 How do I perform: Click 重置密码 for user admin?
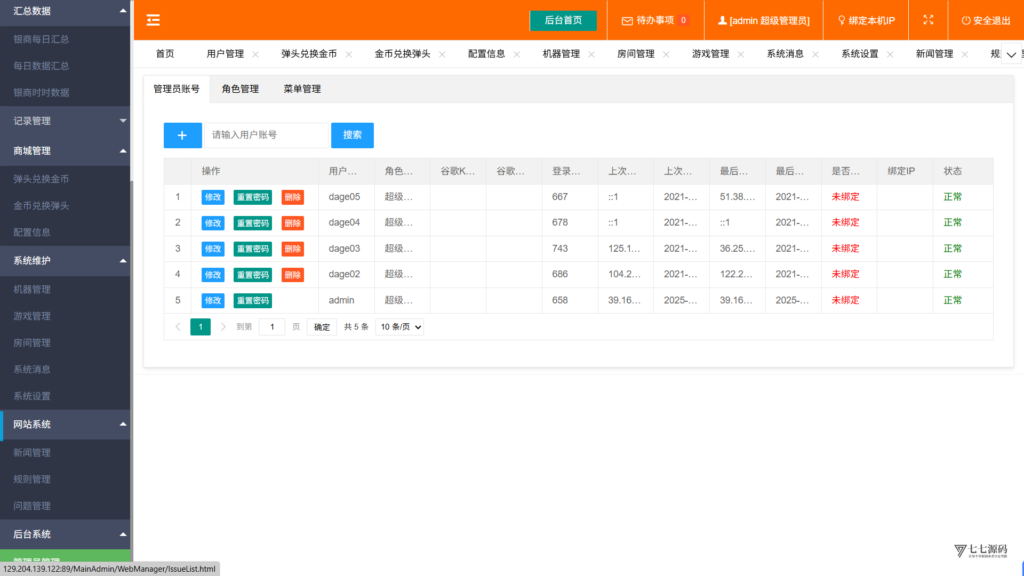[253, 300]
